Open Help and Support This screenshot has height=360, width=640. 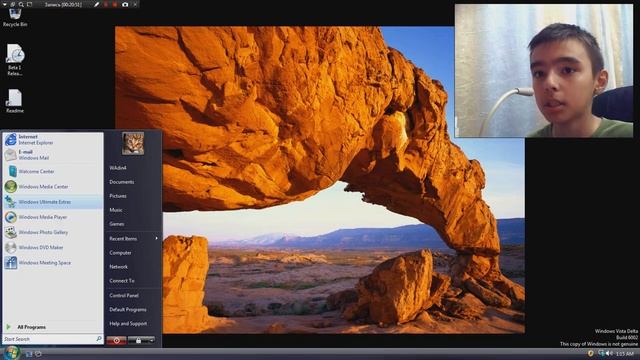pos(128,324)
